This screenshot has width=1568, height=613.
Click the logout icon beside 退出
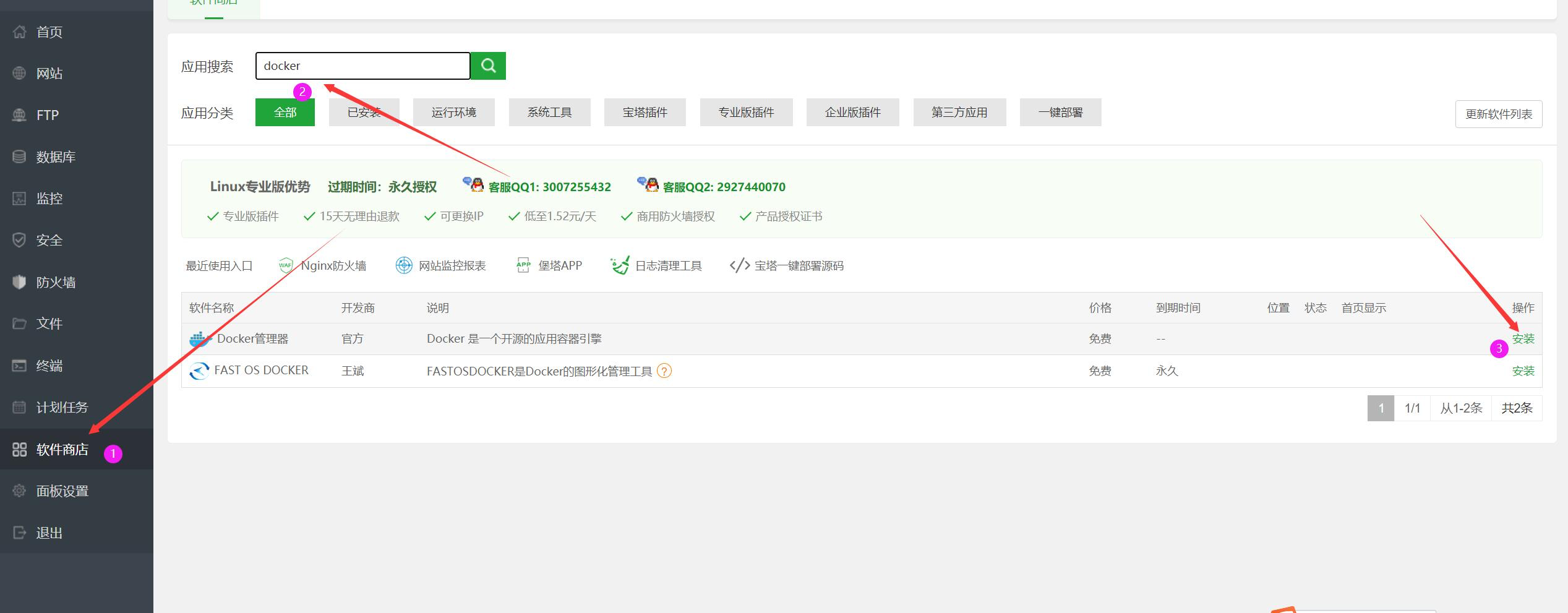pos(19,533)
